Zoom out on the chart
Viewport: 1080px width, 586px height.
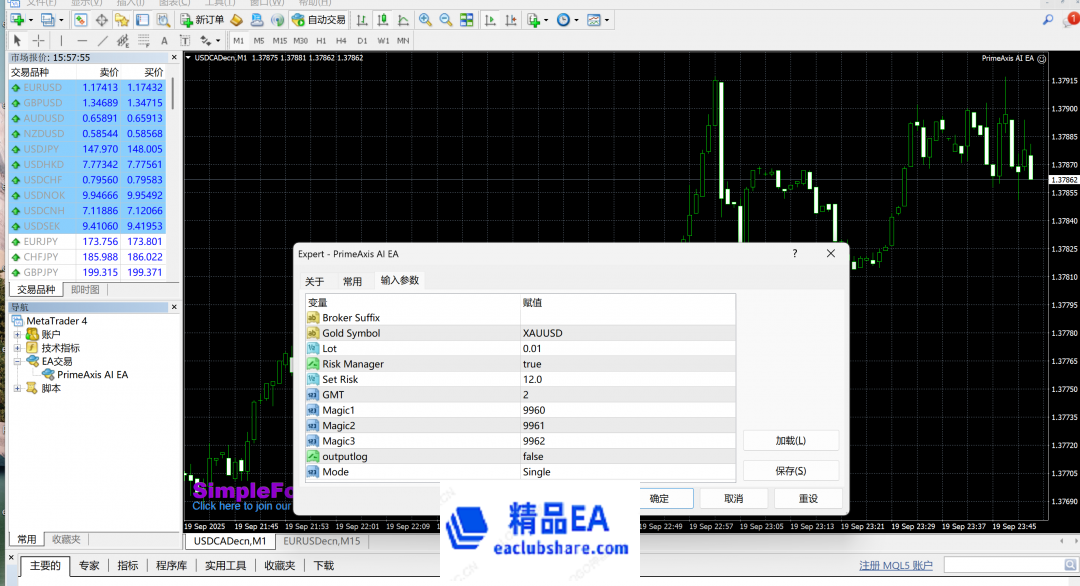pos(445,20)
